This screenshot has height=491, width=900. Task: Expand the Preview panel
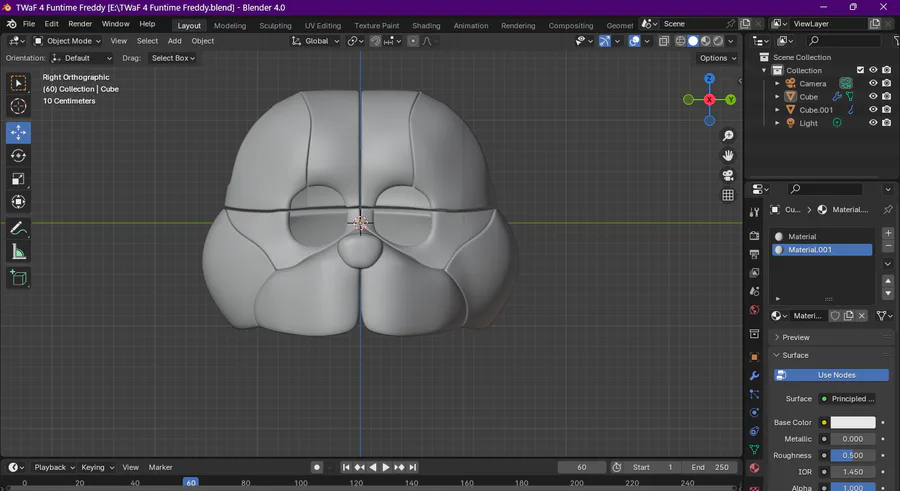(796, 337)
